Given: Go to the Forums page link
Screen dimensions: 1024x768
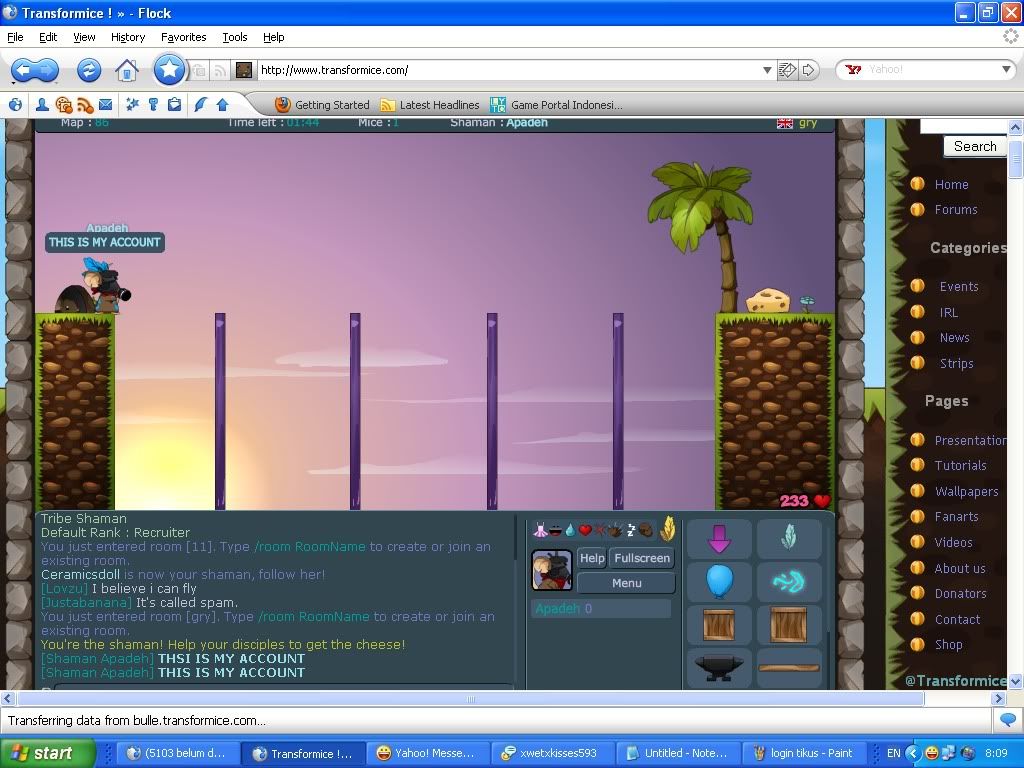Looking at the screenshot, I should pyautogui.click(x=955, y=210).
